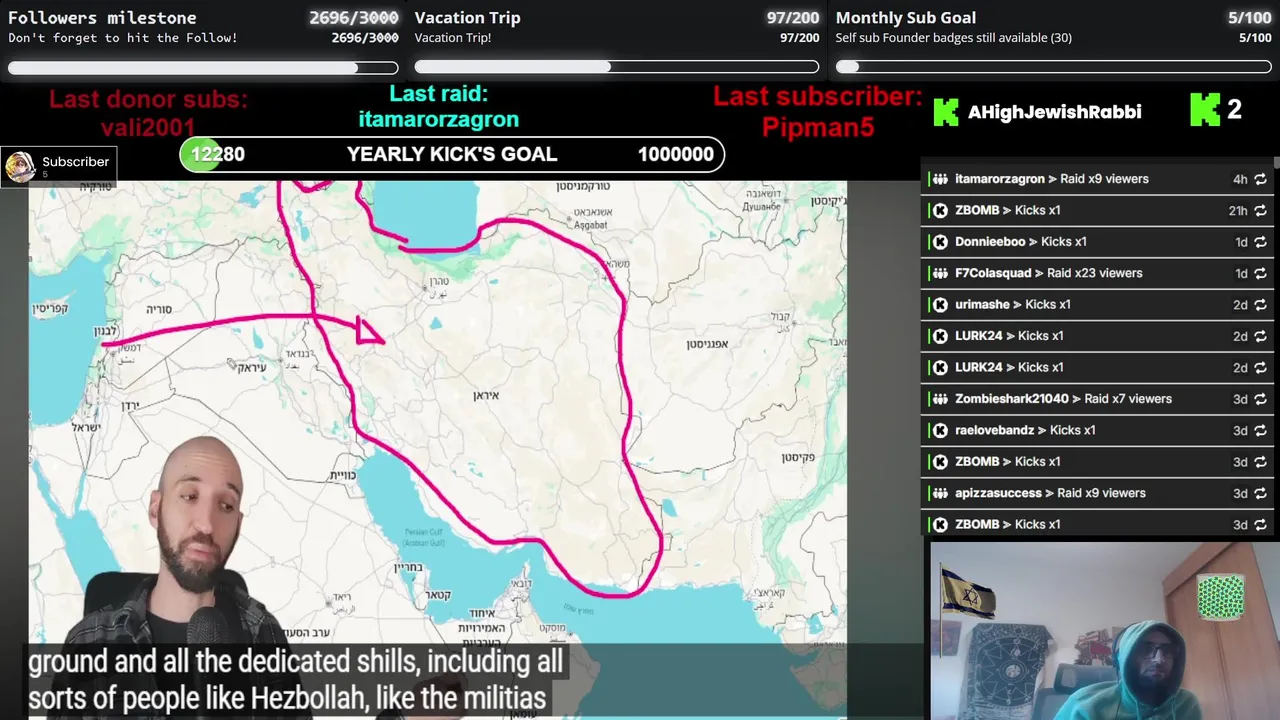Click the urimashe Kicks x1 row

tap(1097, 305)
